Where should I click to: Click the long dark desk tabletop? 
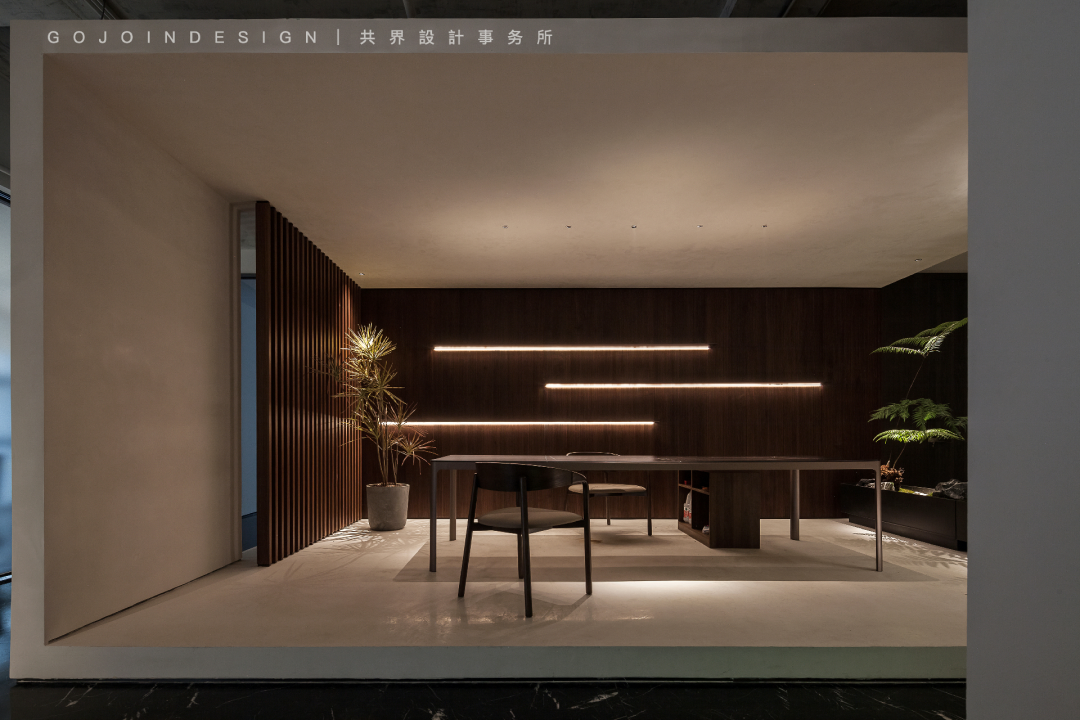tap(655, 462)
